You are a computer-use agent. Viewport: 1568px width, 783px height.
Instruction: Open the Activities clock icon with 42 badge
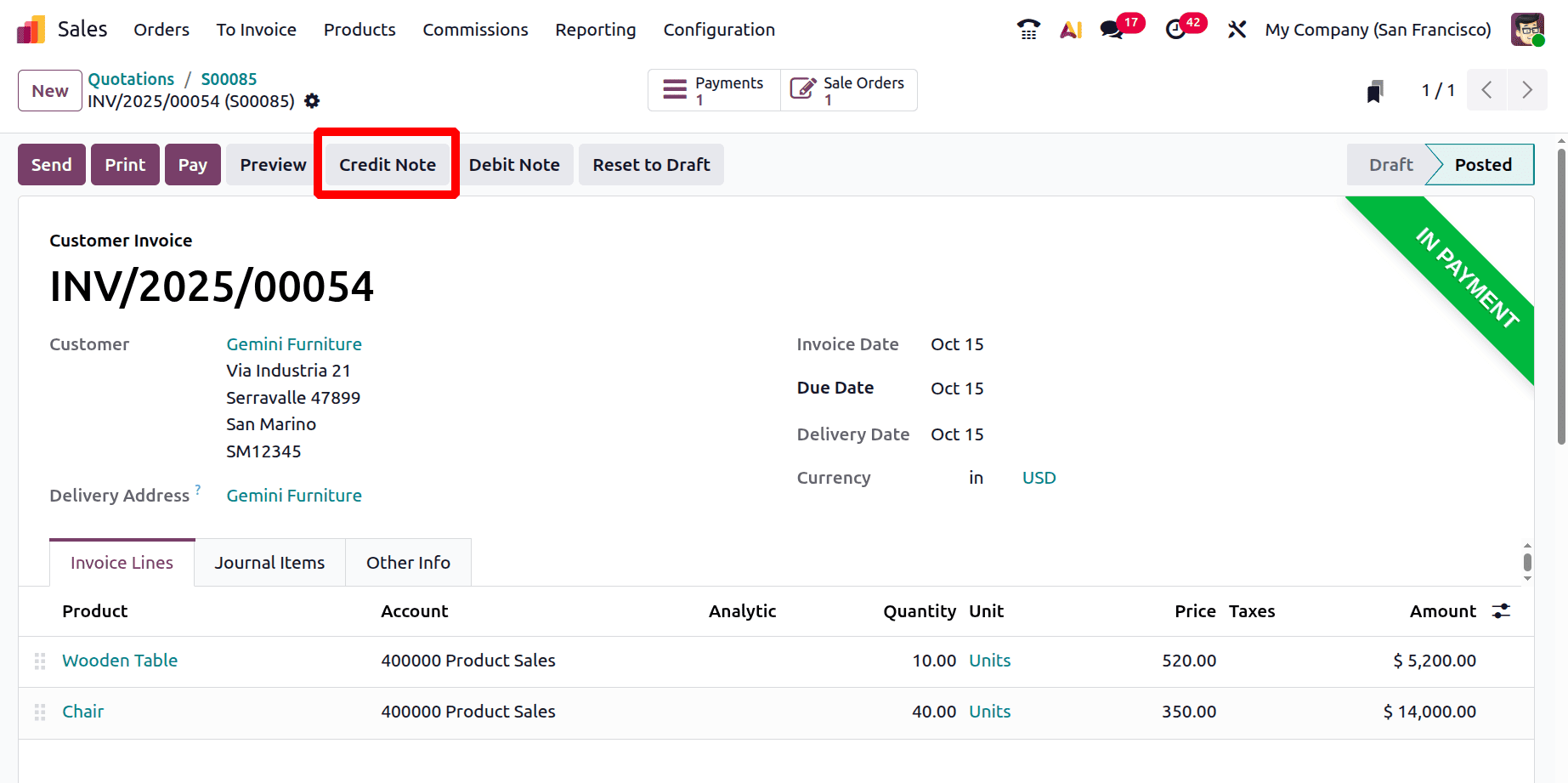click(x=1176, y=28)
